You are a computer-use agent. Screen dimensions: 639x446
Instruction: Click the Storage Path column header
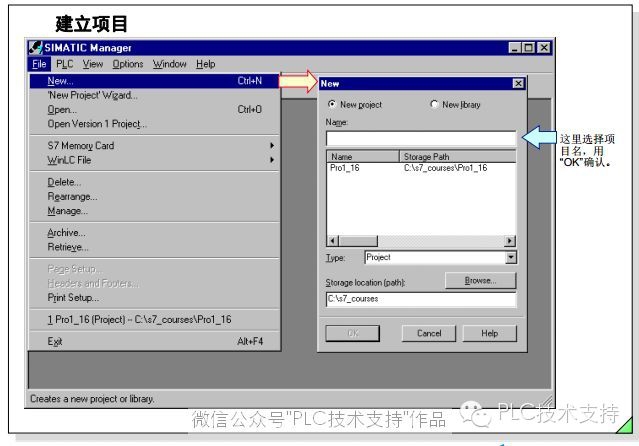coord(458,157)
